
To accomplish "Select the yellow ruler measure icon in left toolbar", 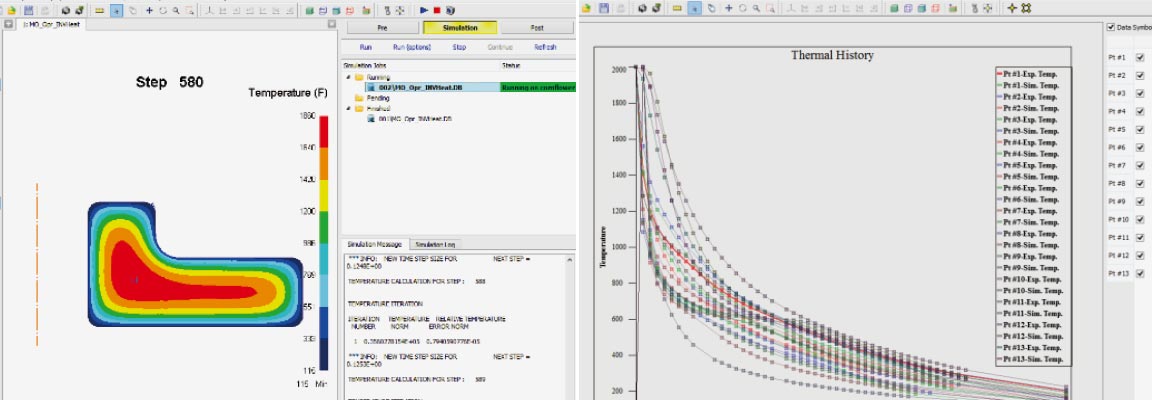I will click(99, 10).
